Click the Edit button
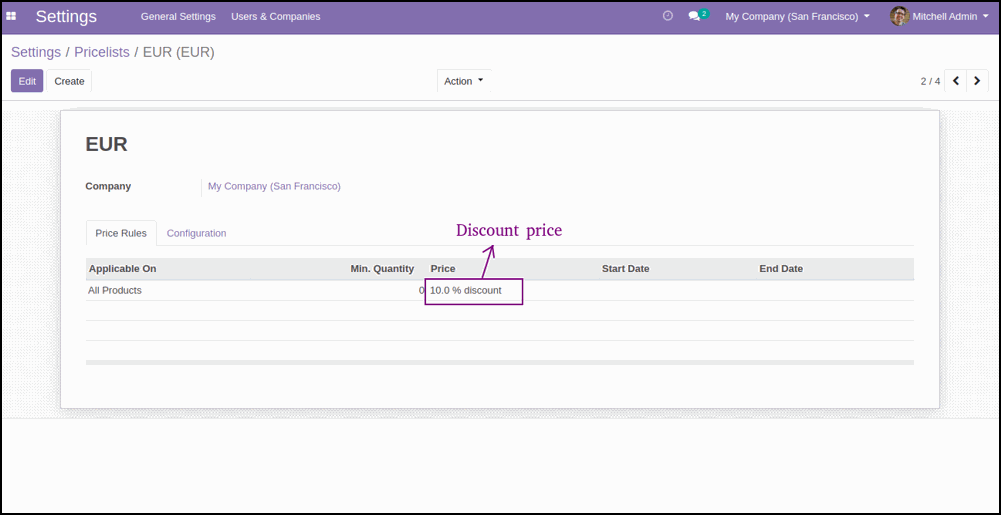This screenshot has width=1001, height=515. pos(27,81)
